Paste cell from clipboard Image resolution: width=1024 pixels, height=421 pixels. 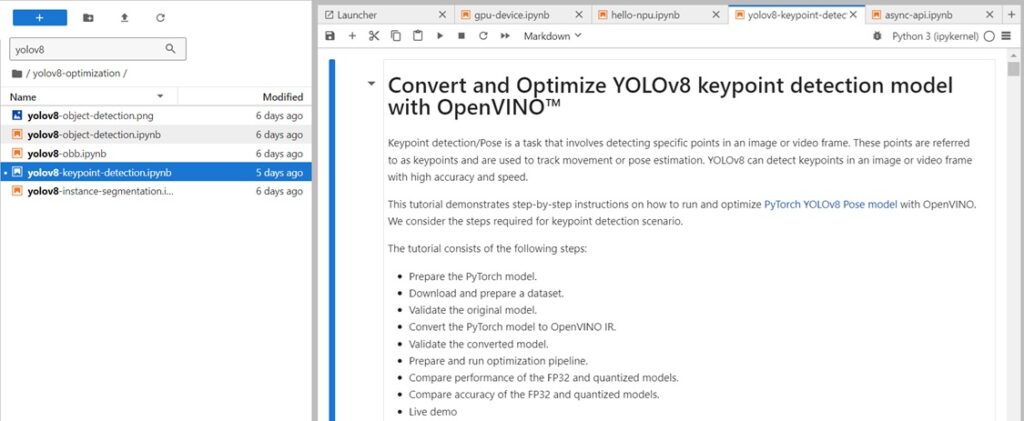pos(417,36)
